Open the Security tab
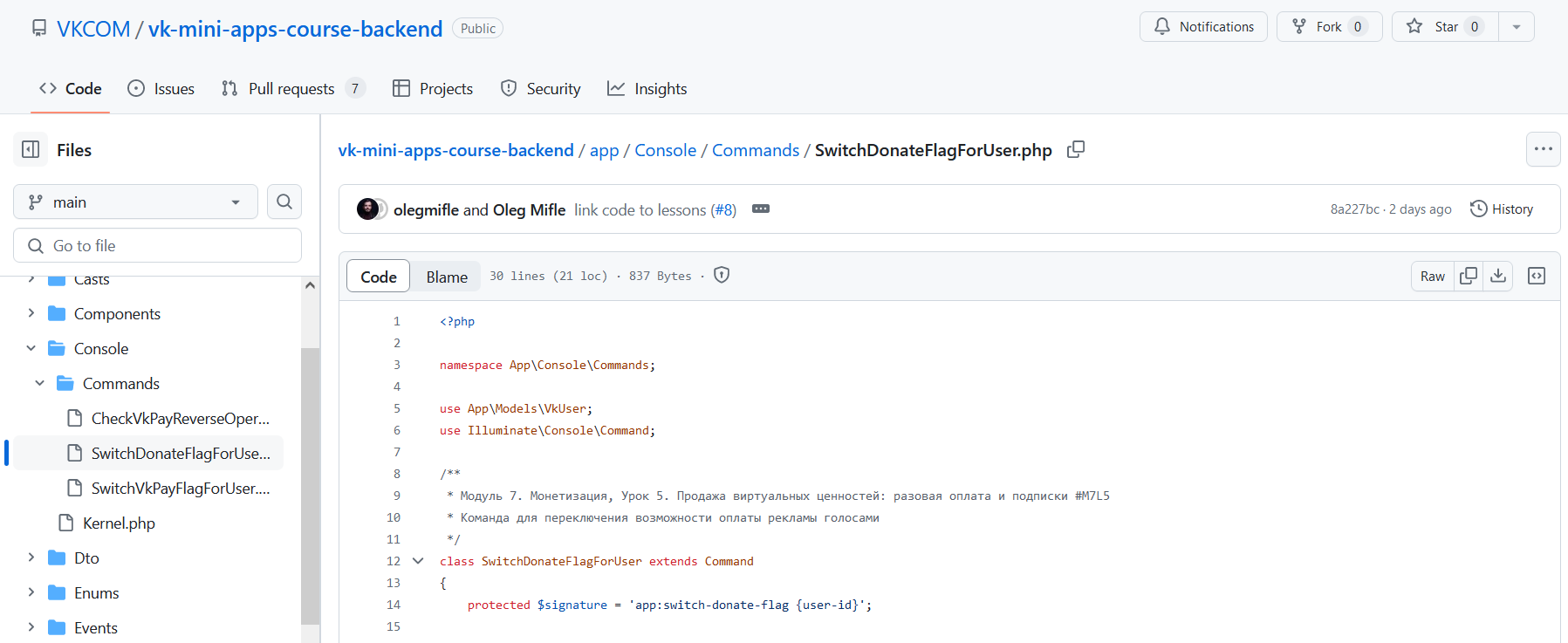 tap(540, 88)
